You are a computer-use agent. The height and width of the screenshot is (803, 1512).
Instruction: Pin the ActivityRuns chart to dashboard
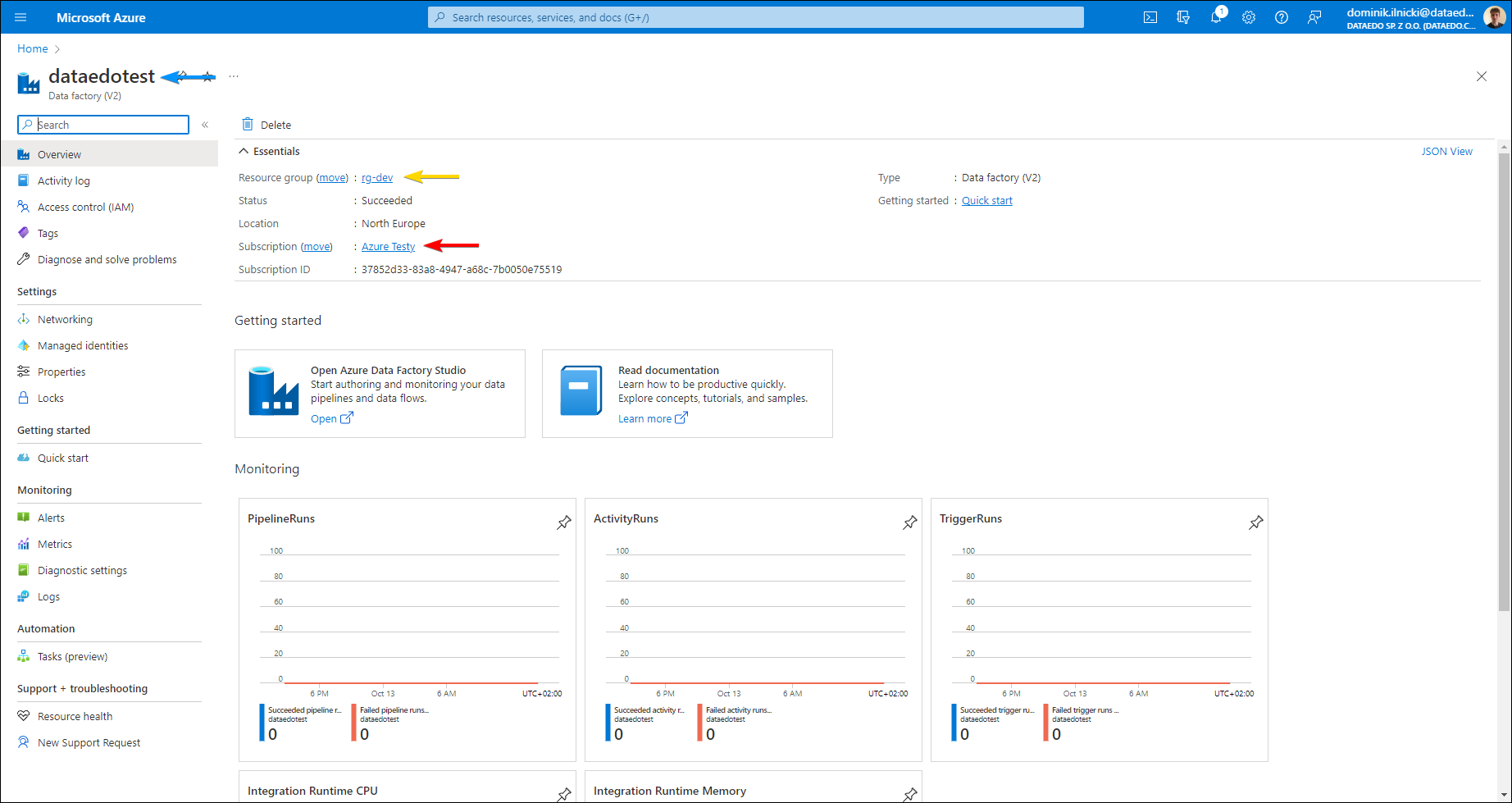[910, 522]
